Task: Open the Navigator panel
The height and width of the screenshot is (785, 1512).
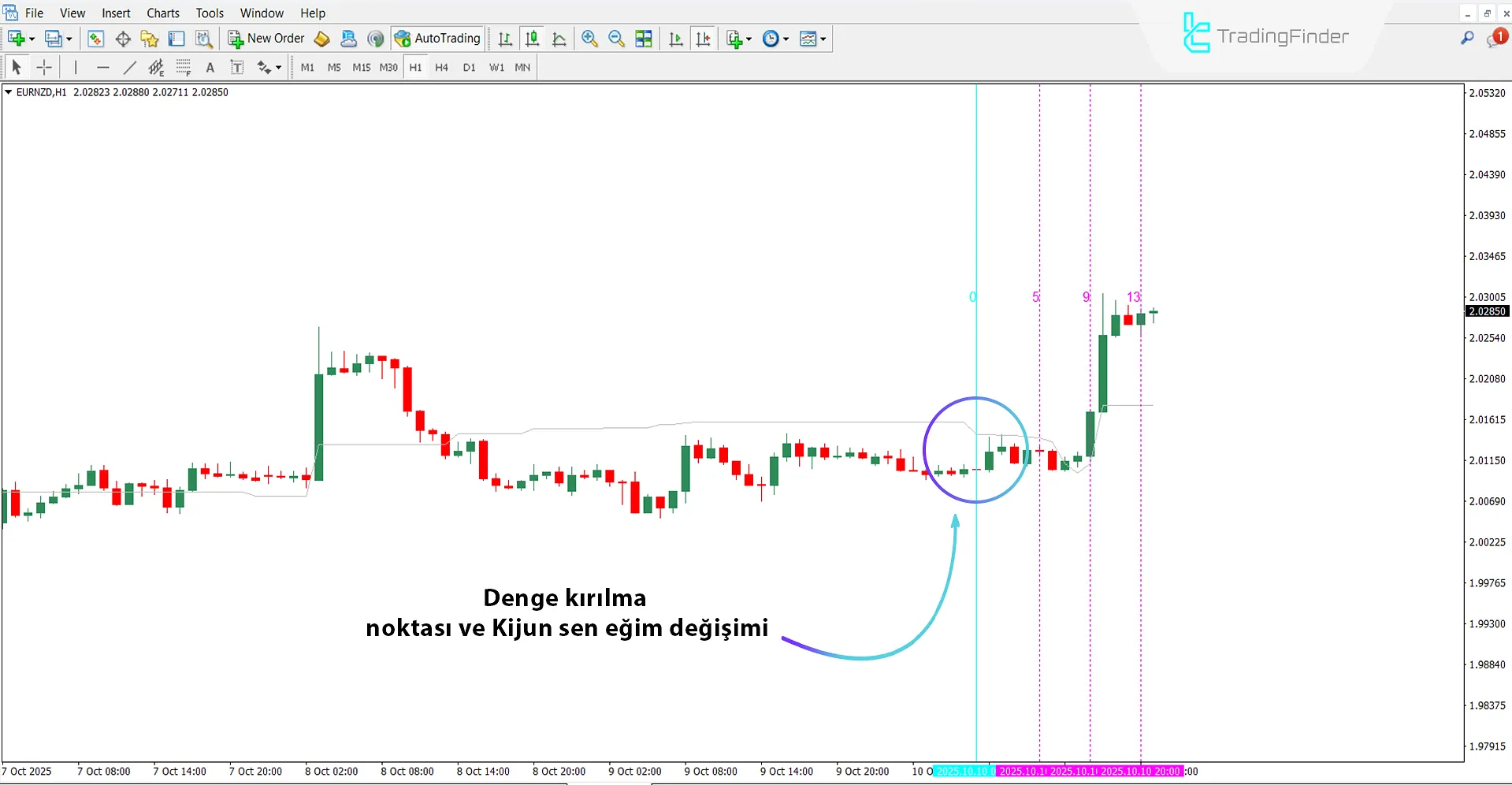Action: click(149, 39)
